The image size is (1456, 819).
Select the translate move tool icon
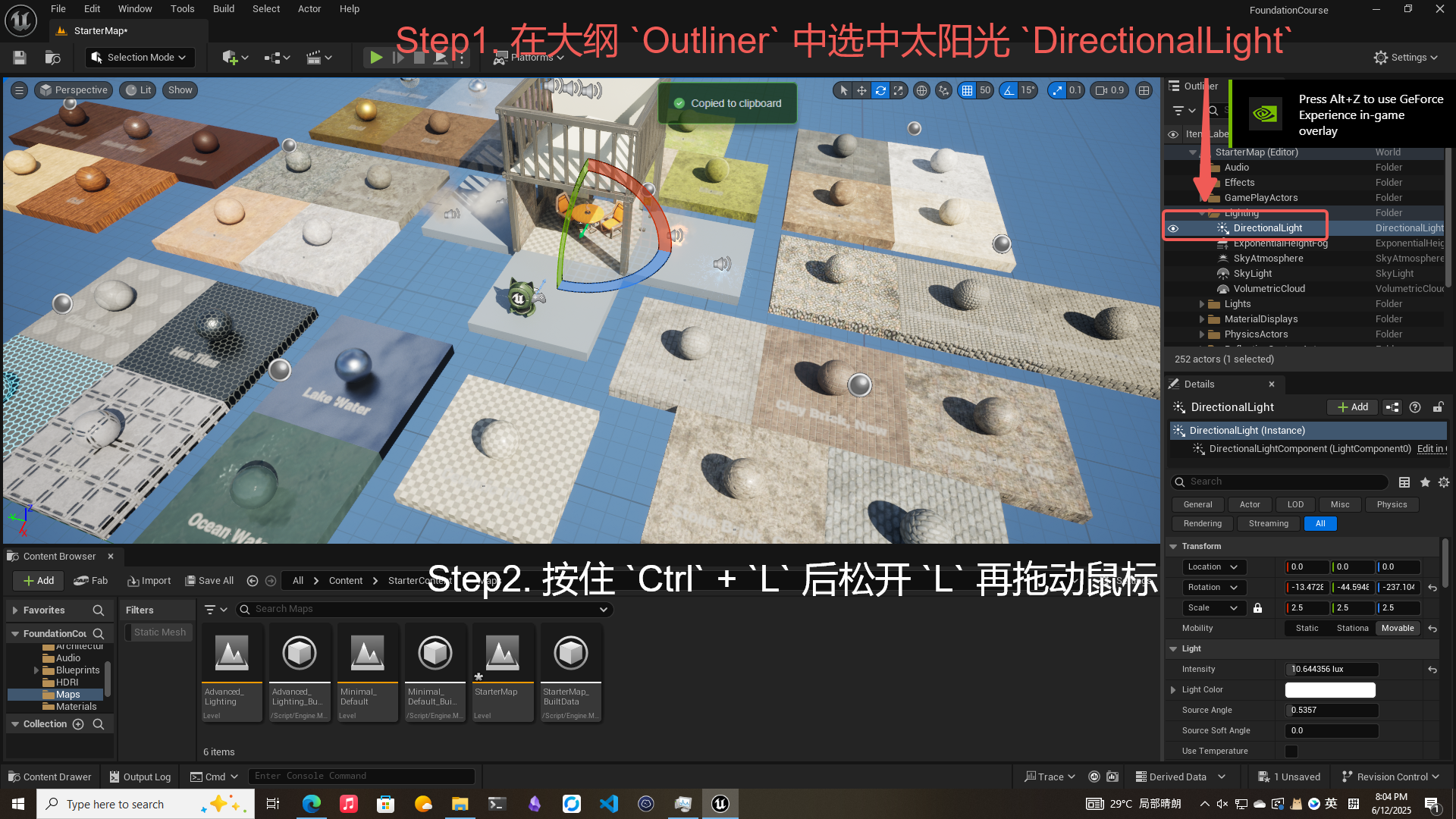(861, 90)
